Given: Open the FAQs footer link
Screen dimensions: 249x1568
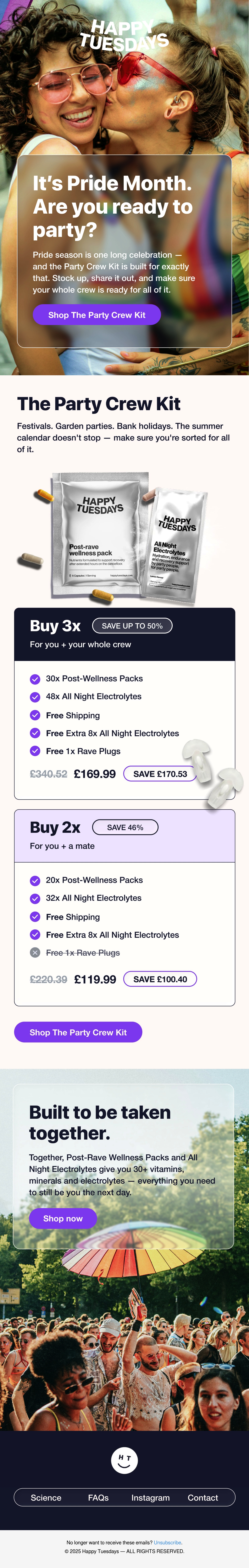Looking at the screenshot, I should [x=98, y=1497].
